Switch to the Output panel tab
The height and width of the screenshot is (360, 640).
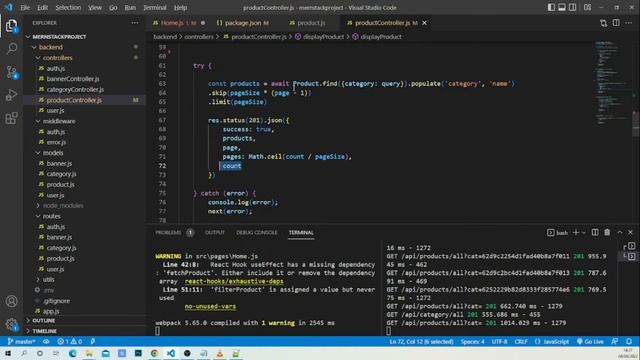pyautogui.click(x=215, y=232)
